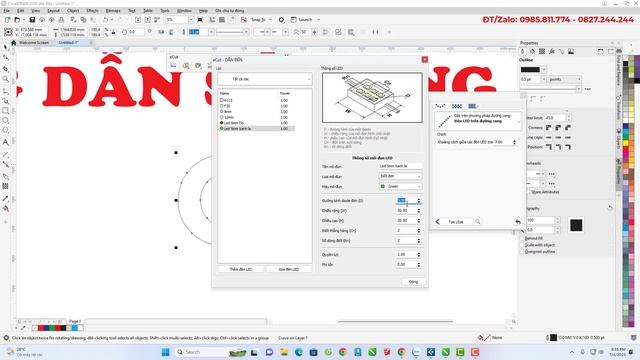
Task: Click the 'Tạo LEDs' button
Action: coord(456,222)
